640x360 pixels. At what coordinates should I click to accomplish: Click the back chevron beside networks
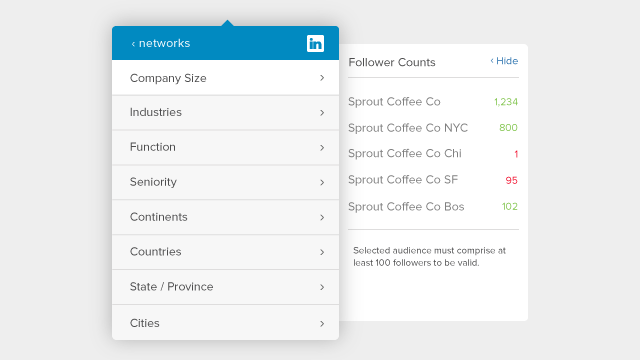pos(133,44)
